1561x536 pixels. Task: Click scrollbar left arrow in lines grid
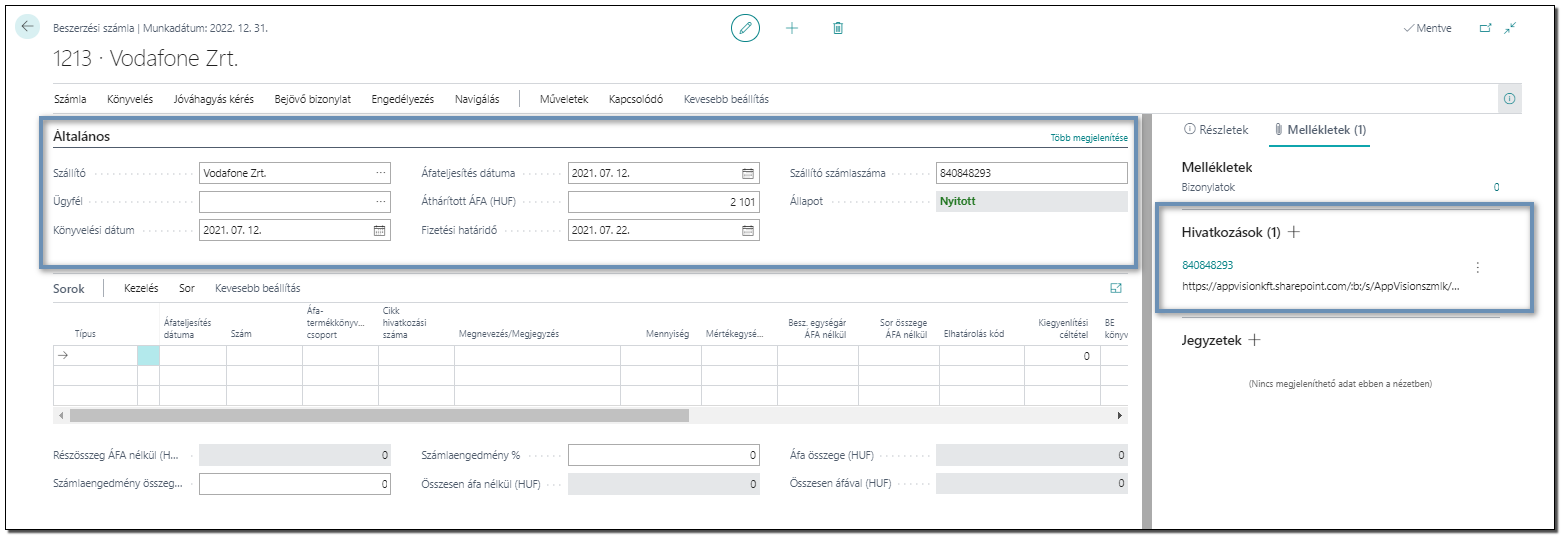(60, 415)
